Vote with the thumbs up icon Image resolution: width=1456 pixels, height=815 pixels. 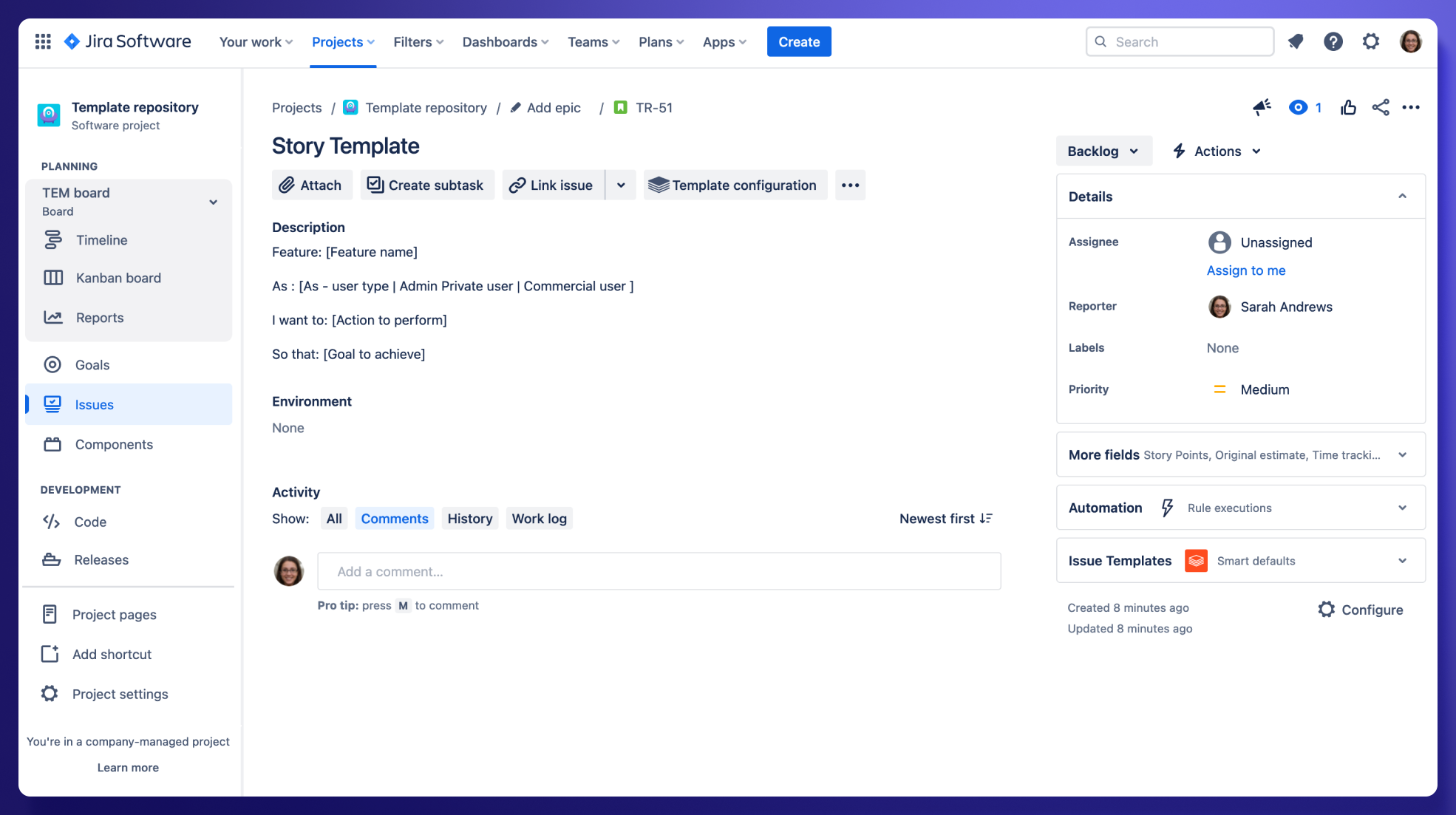click(1348, 107)
